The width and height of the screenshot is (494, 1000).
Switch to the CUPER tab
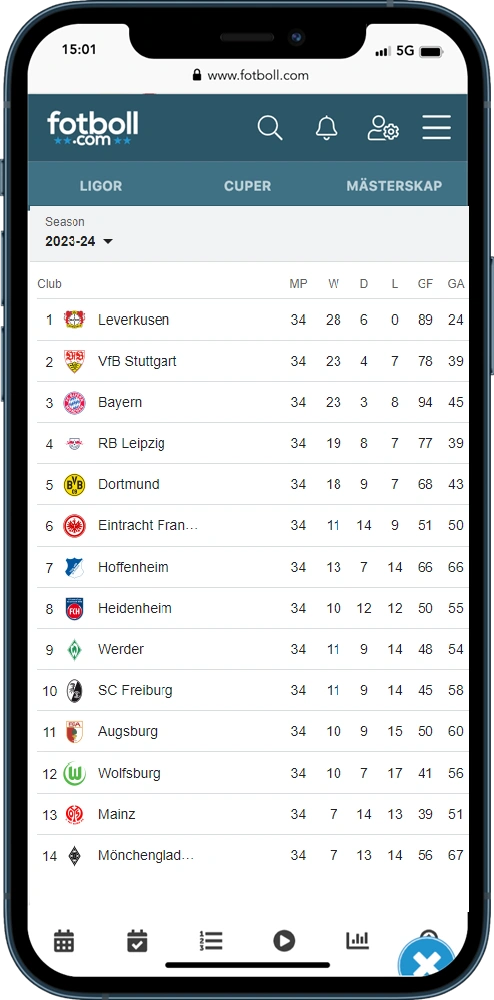coord(247,186)
